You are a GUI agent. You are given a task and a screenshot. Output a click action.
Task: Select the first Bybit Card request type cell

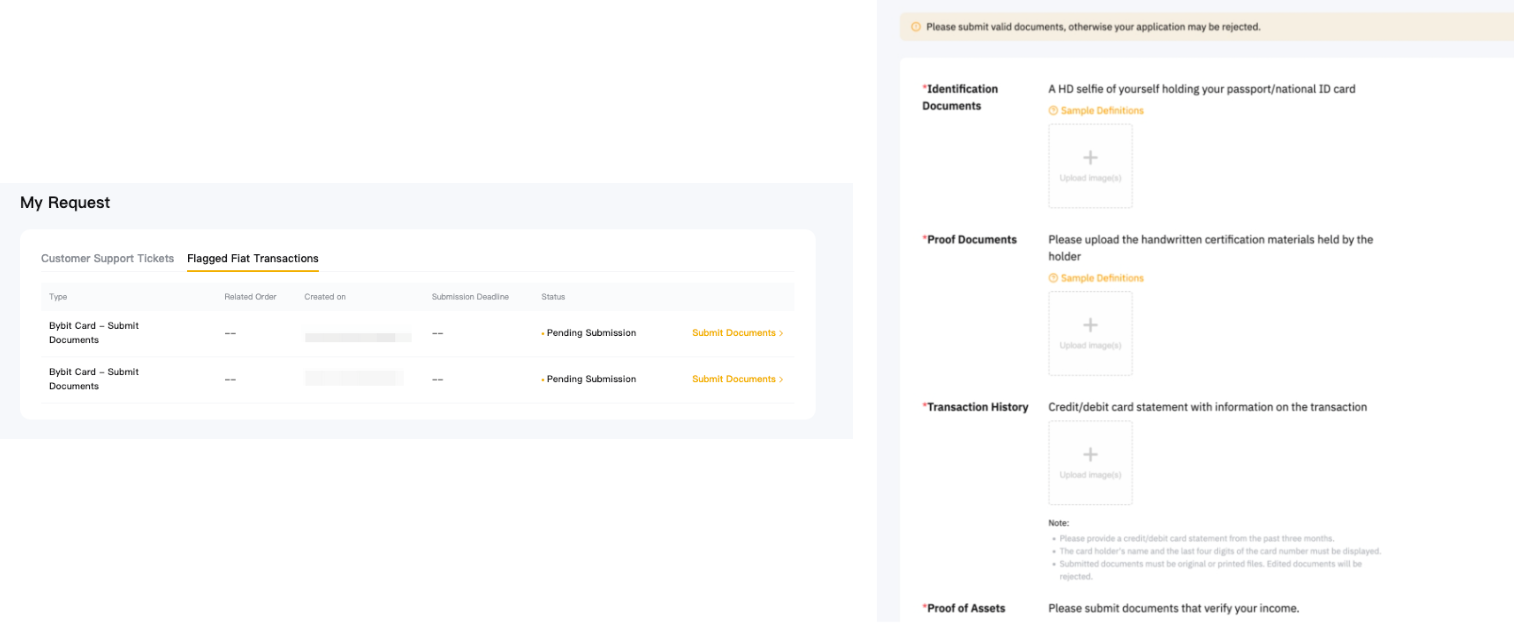94,333
